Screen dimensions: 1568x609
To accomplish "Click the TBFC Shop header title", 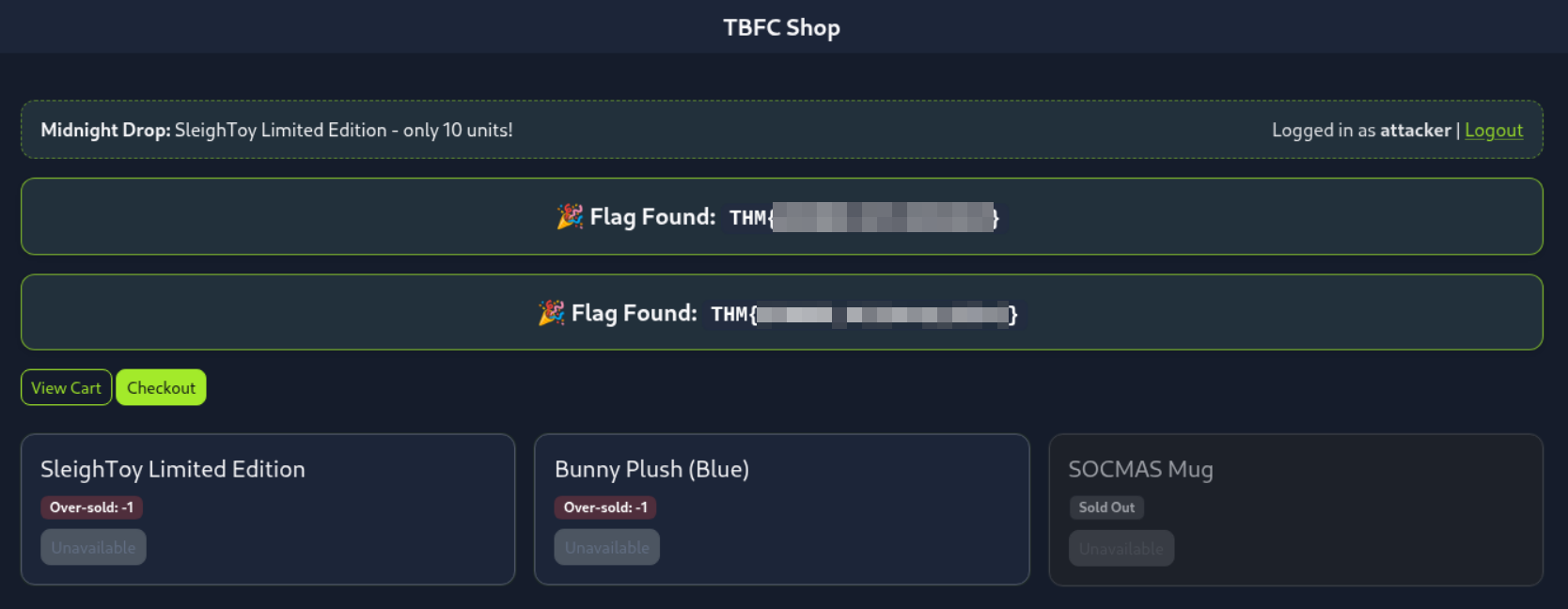I will pos(781,28).
